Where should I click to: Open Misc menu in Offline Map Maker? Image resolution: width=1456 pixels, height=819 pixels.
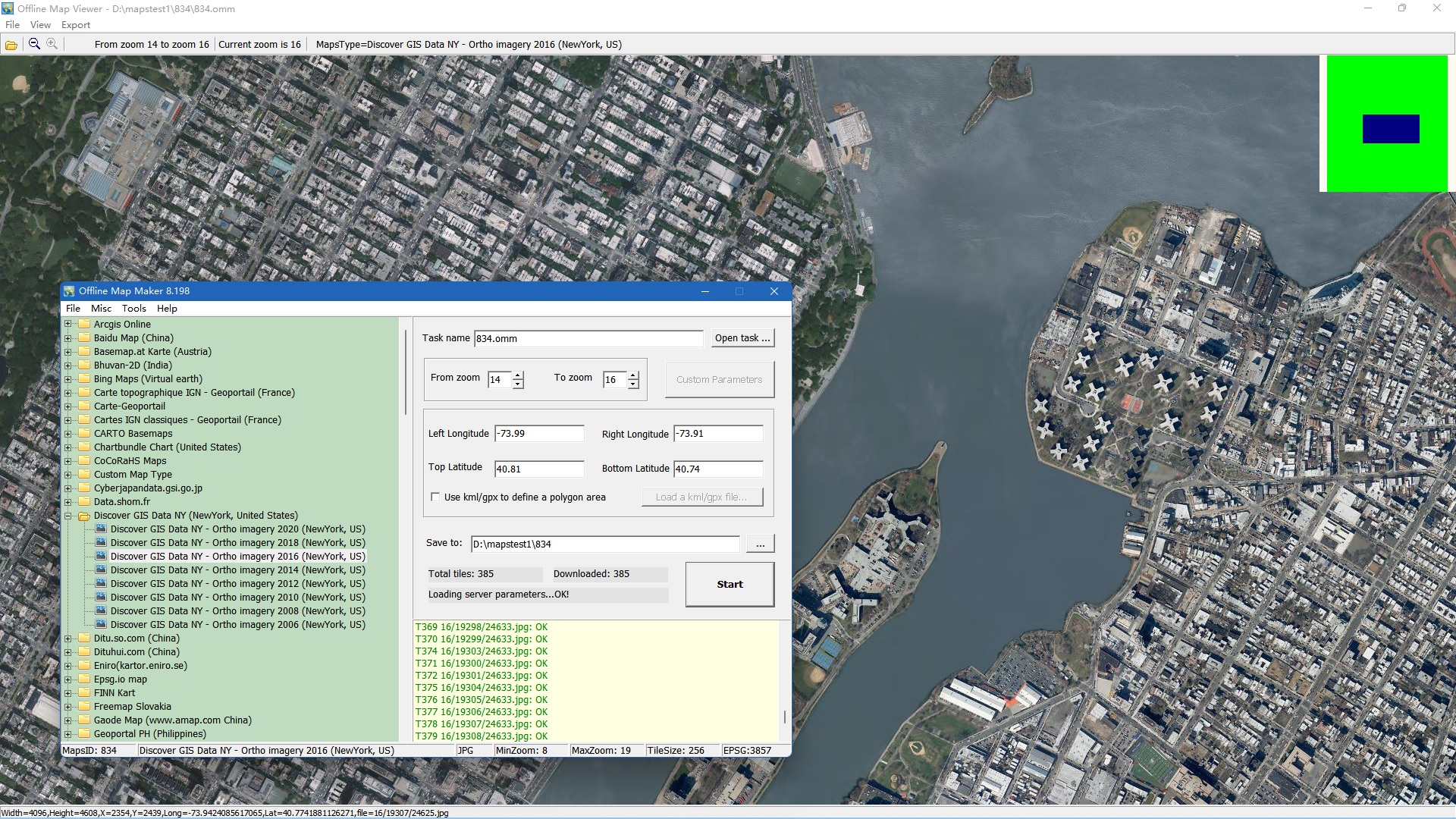tap(101, 309)
